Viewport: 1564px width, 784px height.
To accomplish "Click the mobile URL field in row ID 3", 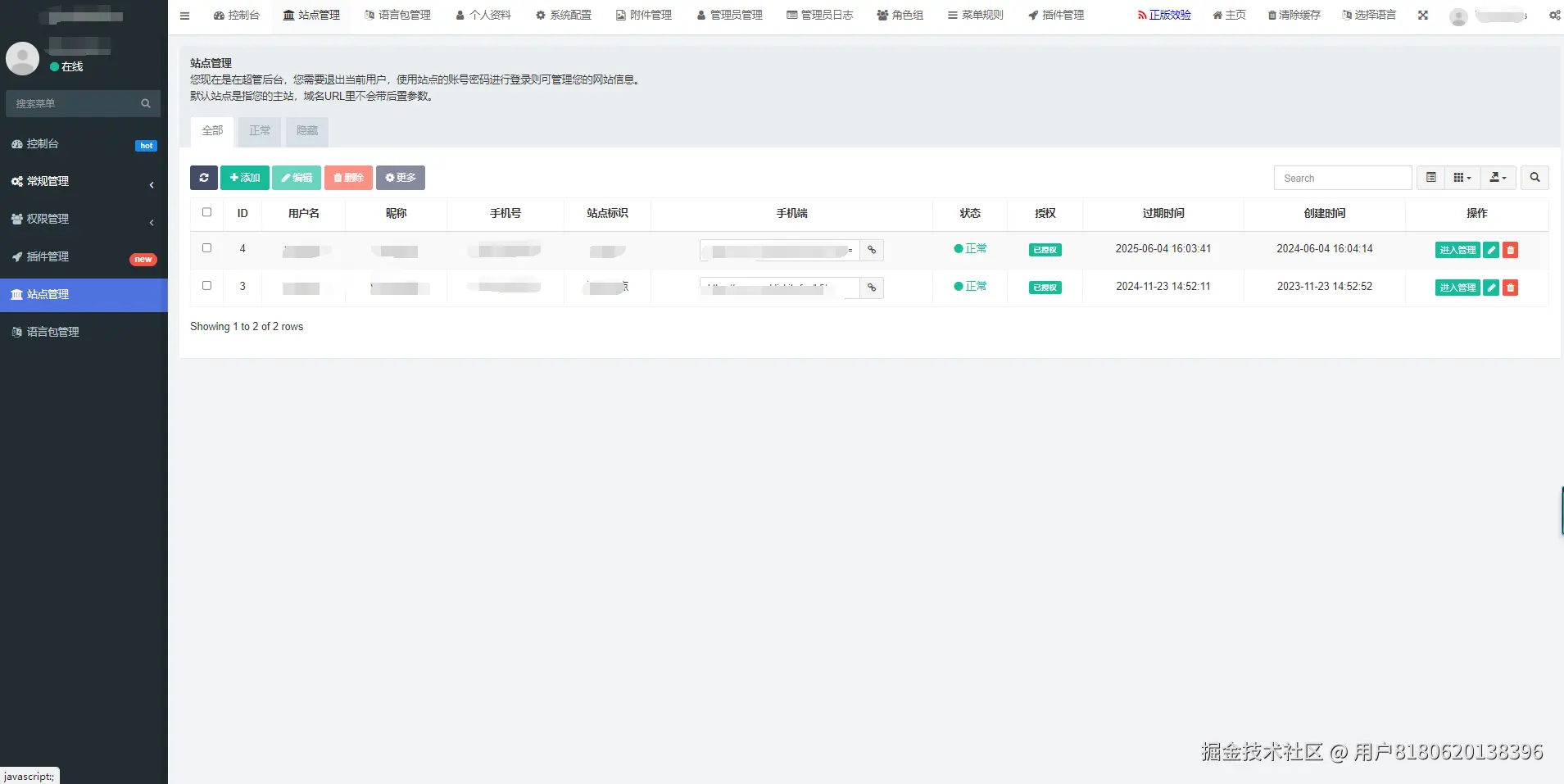I will point(779,288).
